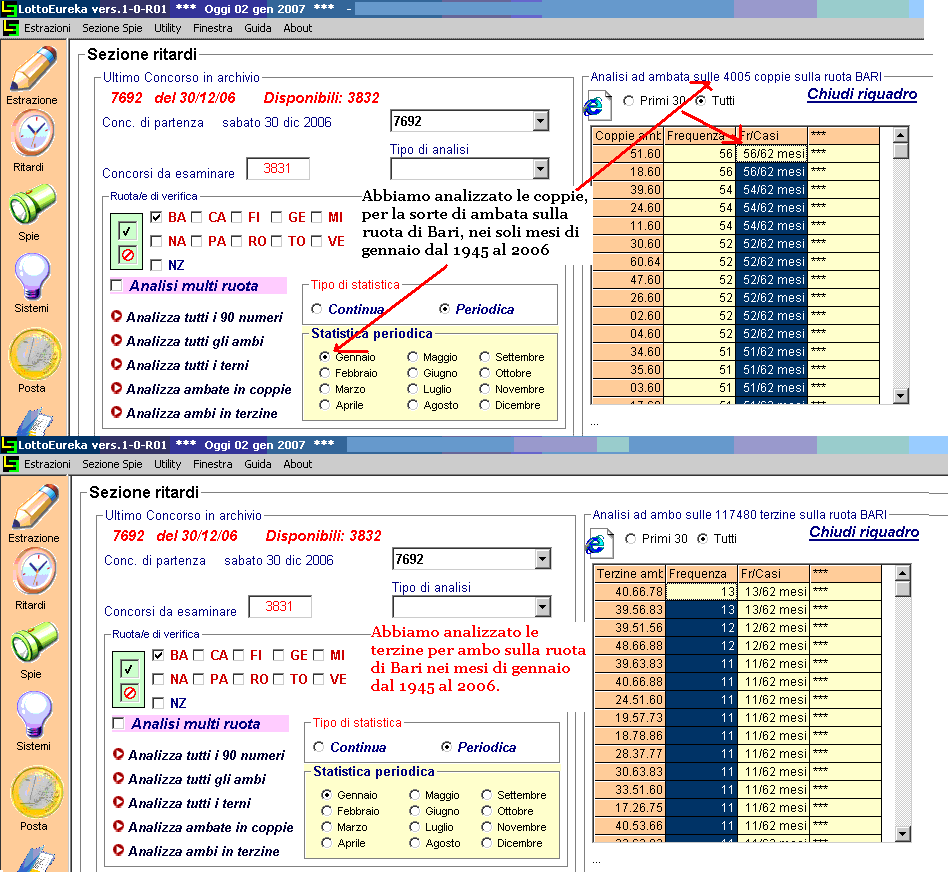Image resolution: width=949 pixels, height=872 pixels.
Task: Click red arrow beside 'Analizza ambate in coppie', upper window
Action: point(117,388)
